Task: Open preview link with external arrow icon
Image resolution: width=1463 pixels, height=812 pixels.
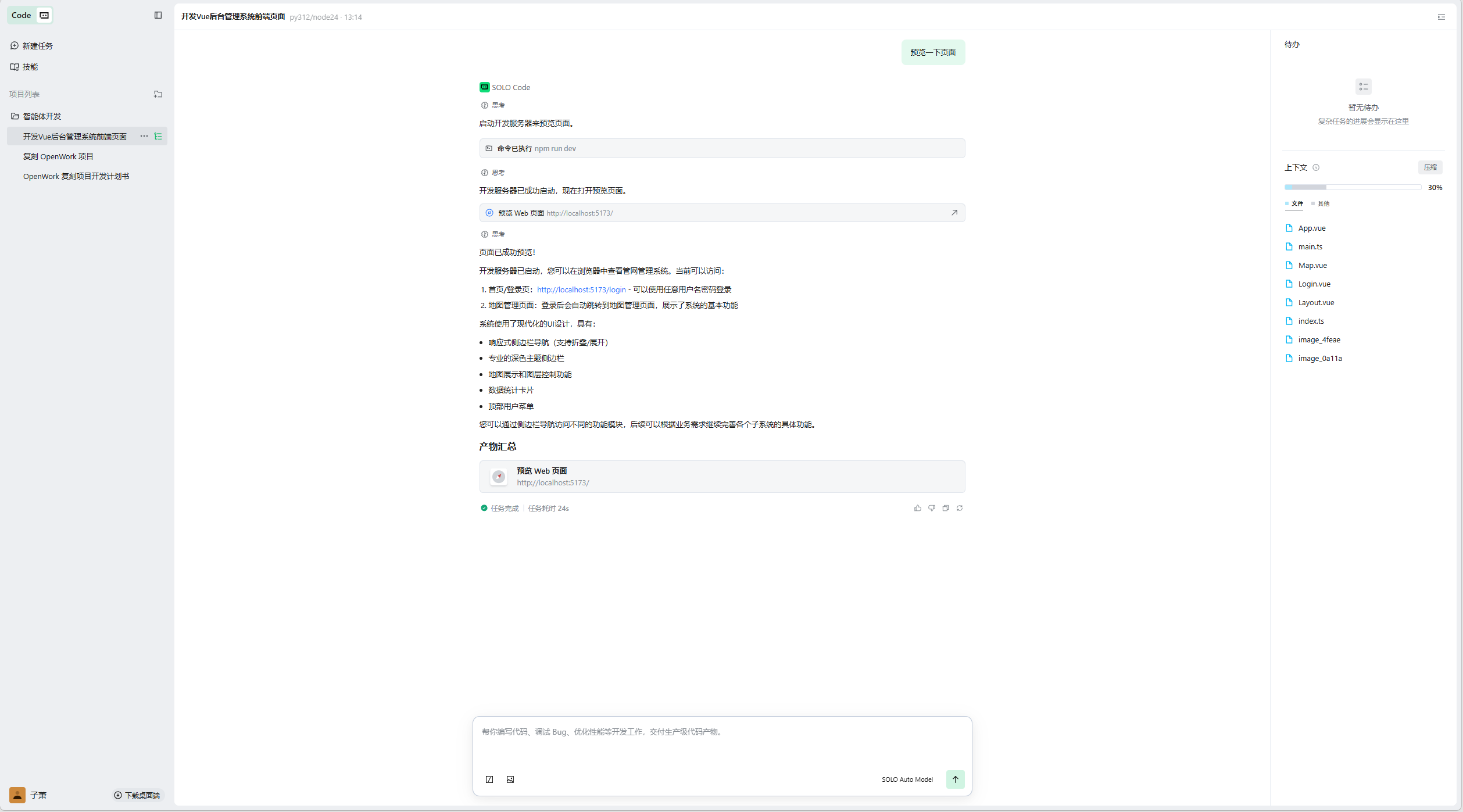Action: [x=954, y=213]
